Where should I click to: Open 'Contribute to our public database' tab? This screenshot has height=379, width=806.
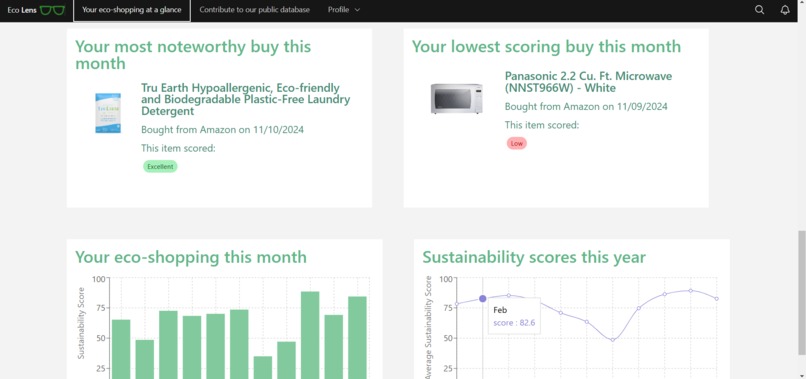pos(254,10)
